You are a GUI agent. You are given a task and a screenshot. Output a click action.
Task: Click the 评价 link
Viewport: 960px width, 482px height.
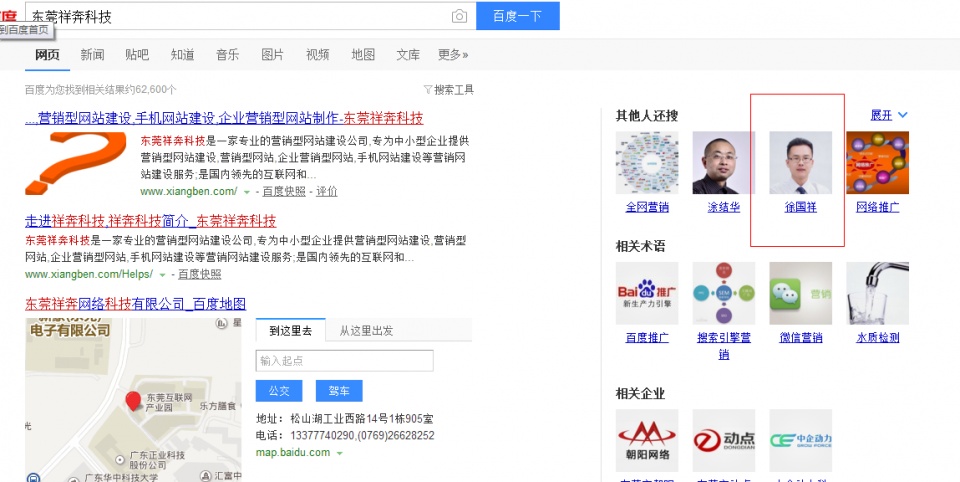(327, 191)
